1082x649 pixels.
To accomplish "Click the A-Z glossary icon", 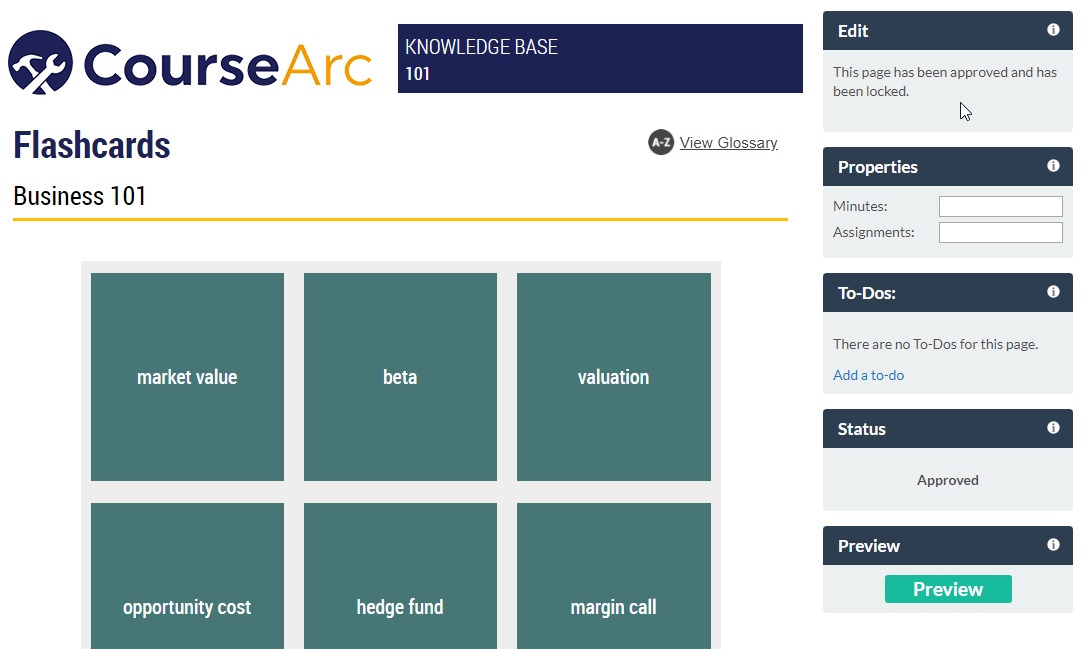I will click(x=660, y=143).
